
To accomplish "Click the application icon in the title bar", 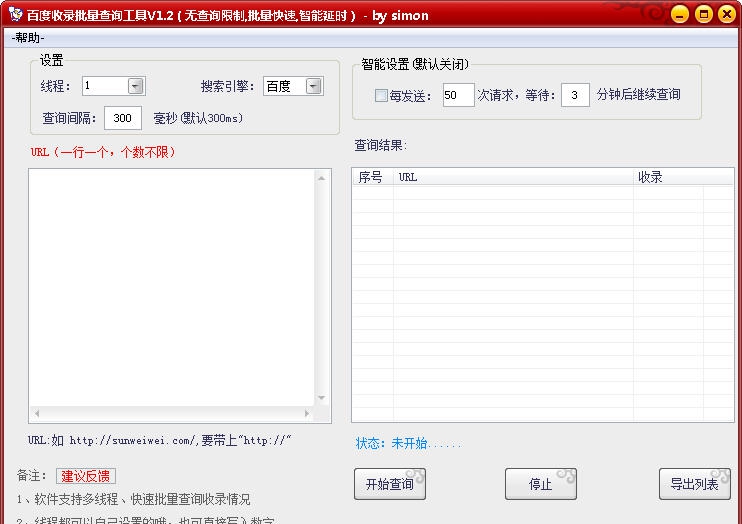I will click(x=16, y=14).
